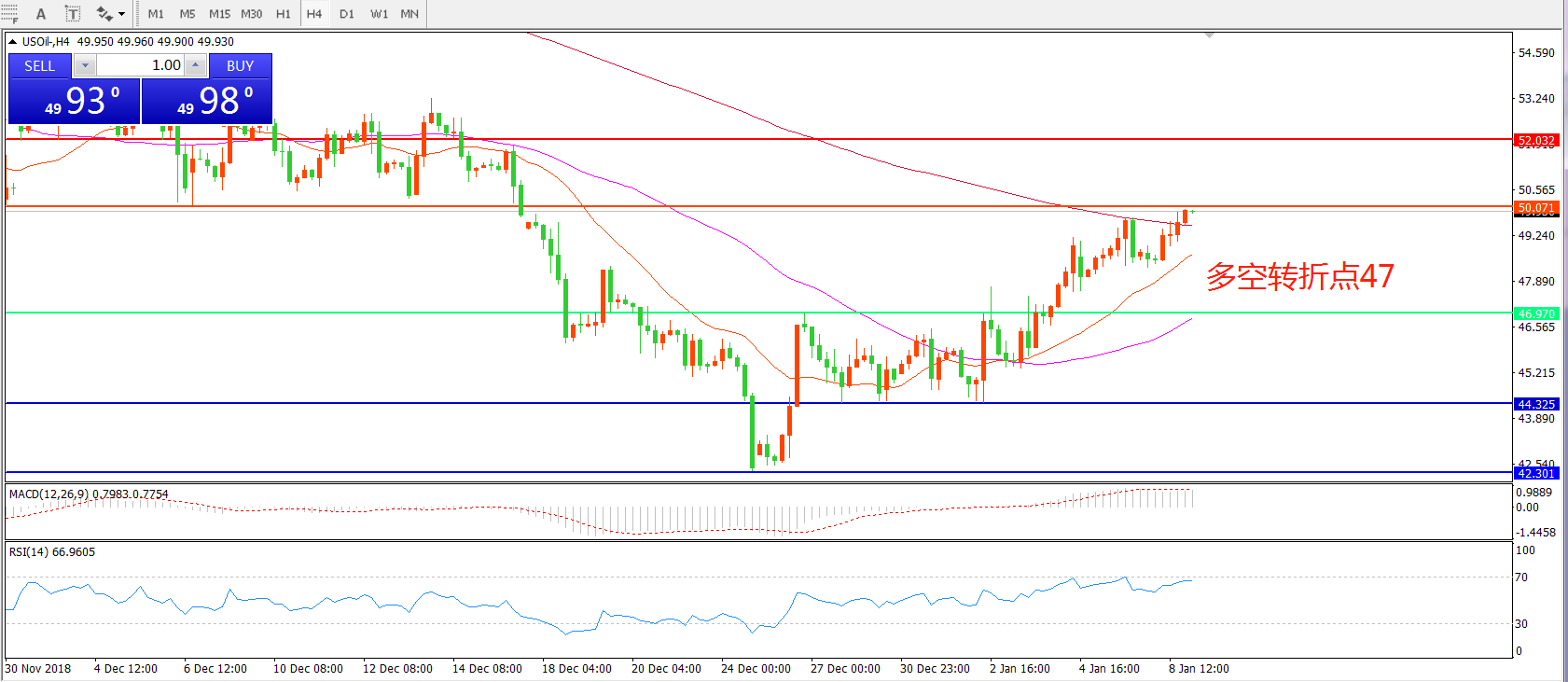This screenshot has width=1568, height=682.
Task: Select the active H4 timeframe button
Action: 314,14
